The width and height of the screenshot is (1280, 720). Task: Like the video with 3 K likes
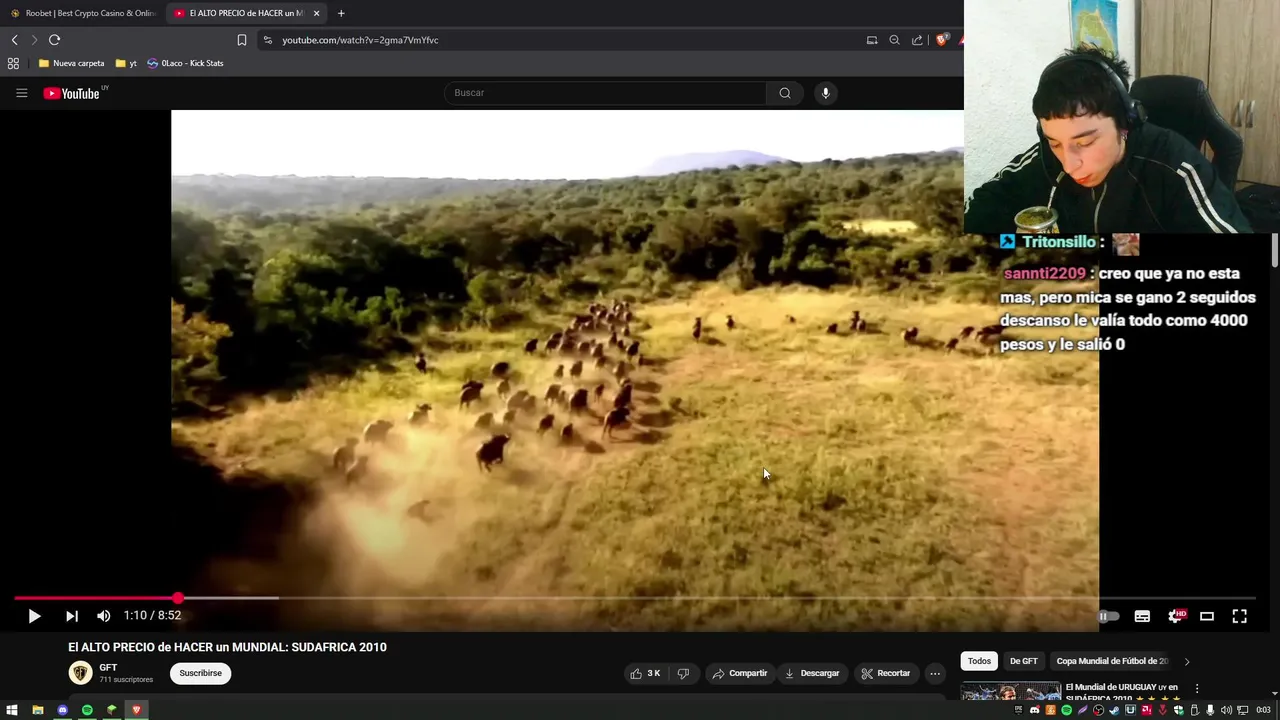click(645, 673)
